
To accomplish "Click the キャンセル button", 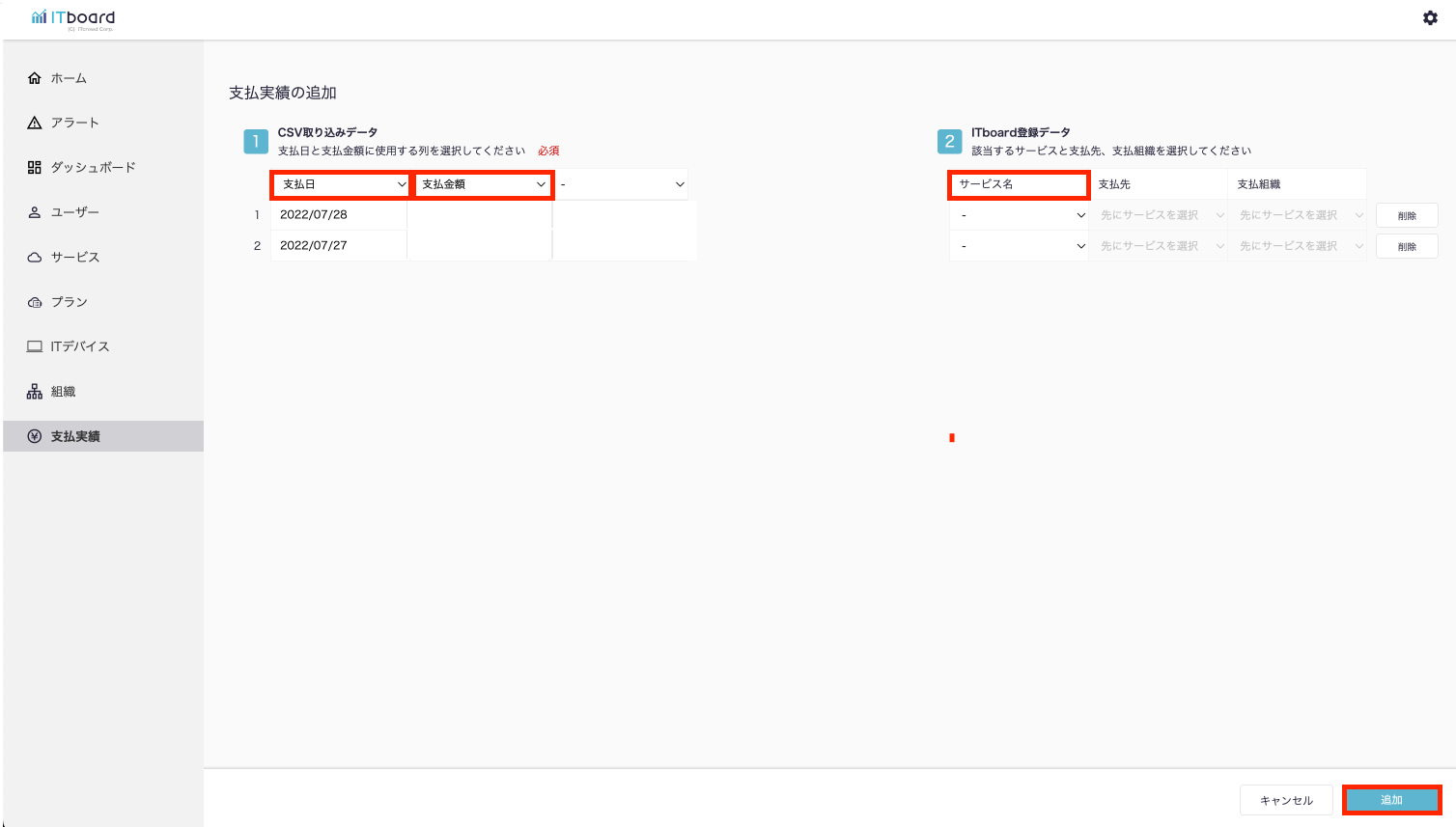I will [x=1286, y=800].
